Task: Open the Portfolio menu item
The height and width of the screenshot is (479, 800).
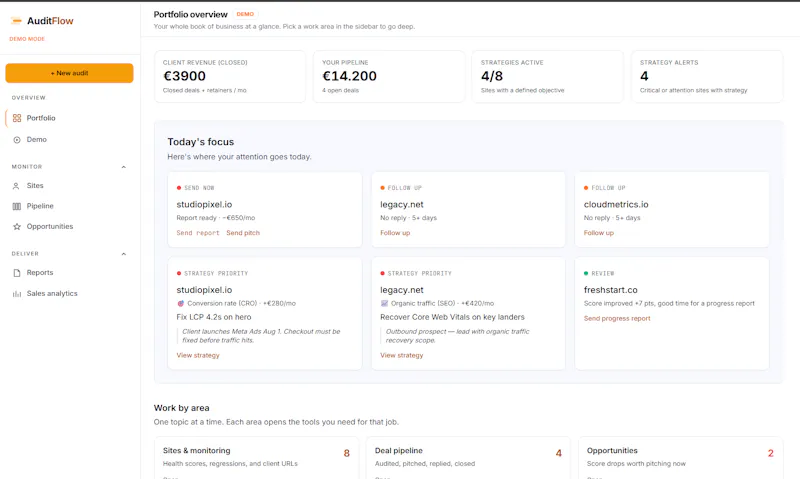Action: pos(69,118)
